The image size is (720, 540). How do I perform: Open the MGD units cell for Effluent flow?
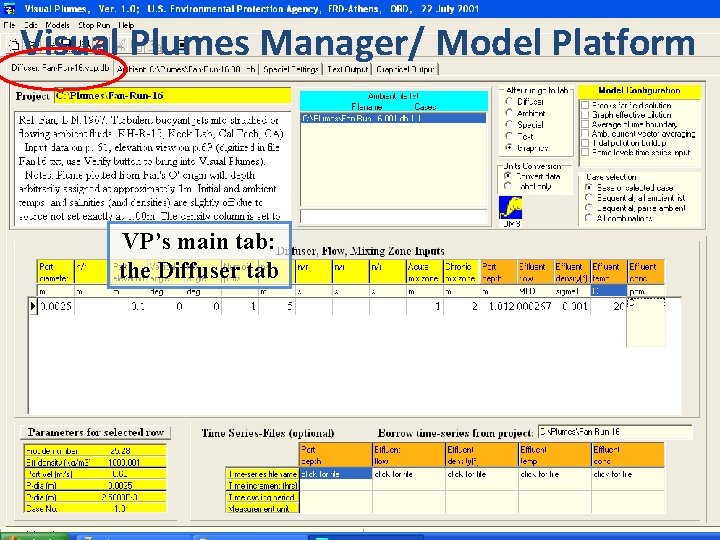(535, 291)
